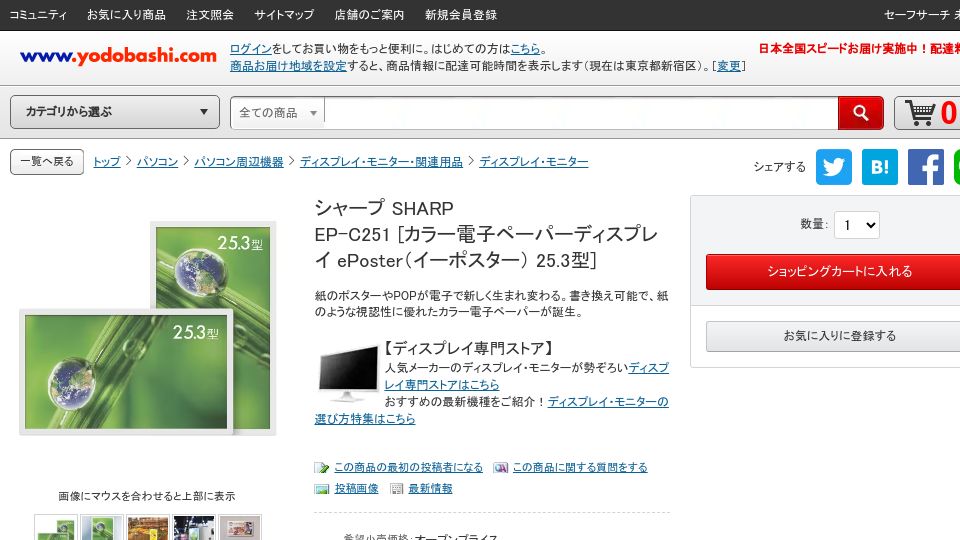Screen dimensions: 960x540
Task: Select the first product thumbnail
Action: coord(56,528)
